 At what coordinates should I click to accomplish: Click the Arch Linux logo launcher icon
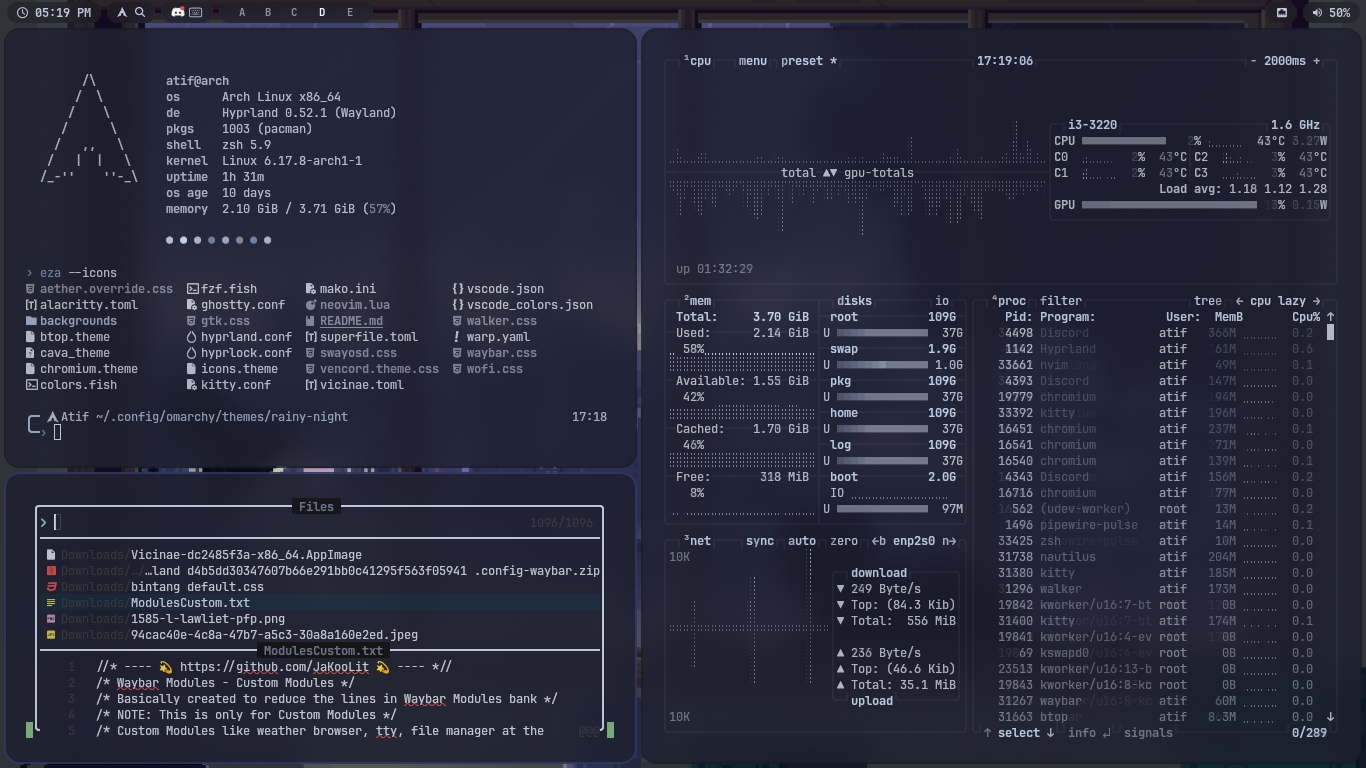pyautogui.click(x=122, y=13)
